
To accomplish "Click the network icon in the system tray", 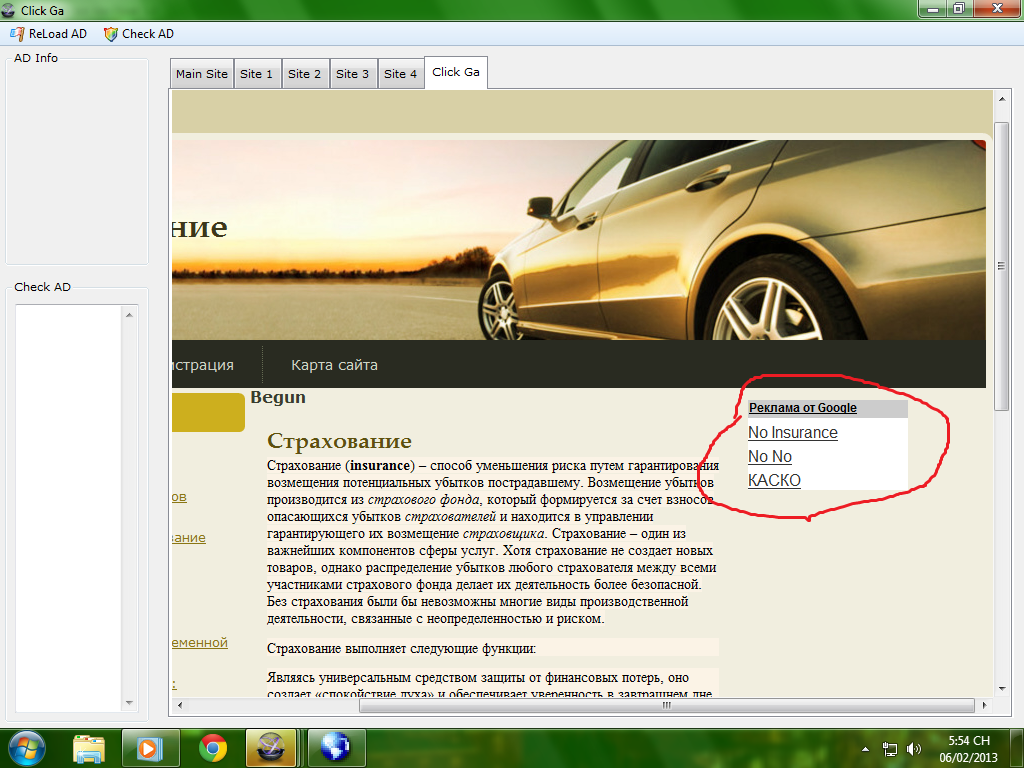I will [x=890, y=748].
